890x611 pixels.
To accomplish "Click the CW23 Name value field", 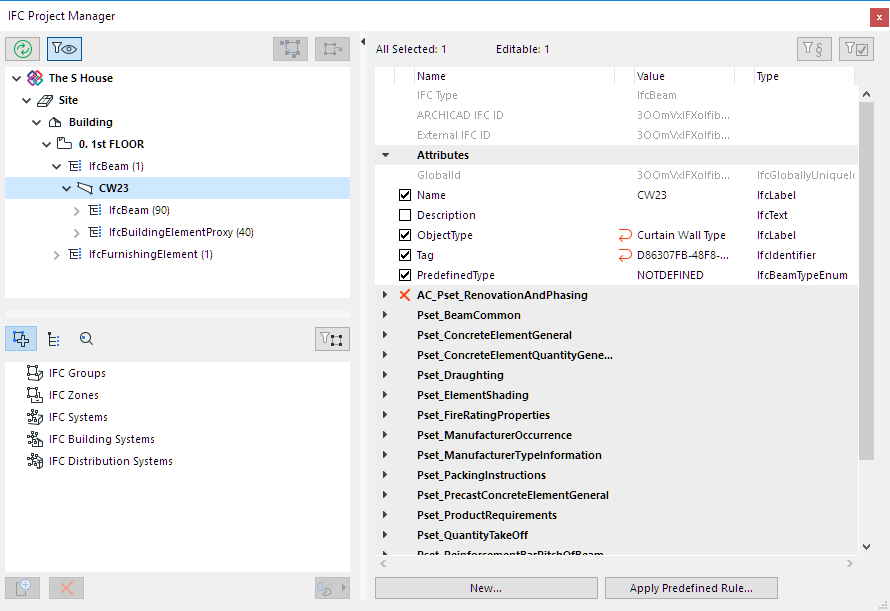I will click(x=652, y=195).
